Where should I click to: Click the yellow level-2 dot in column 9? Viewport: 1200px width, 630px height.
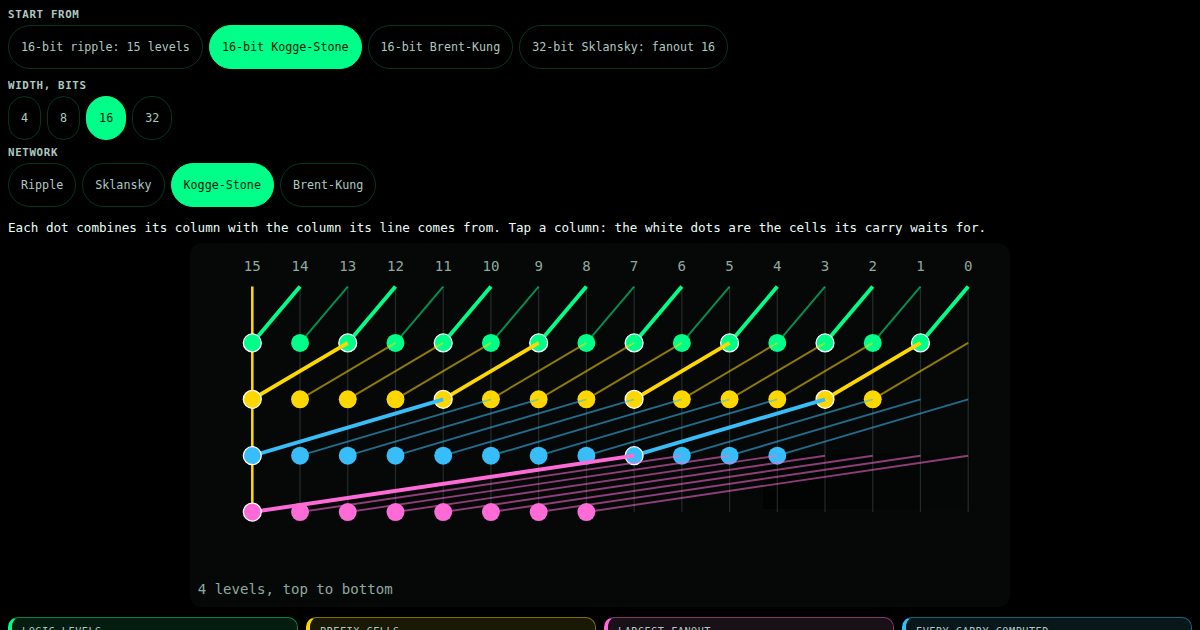539,399
